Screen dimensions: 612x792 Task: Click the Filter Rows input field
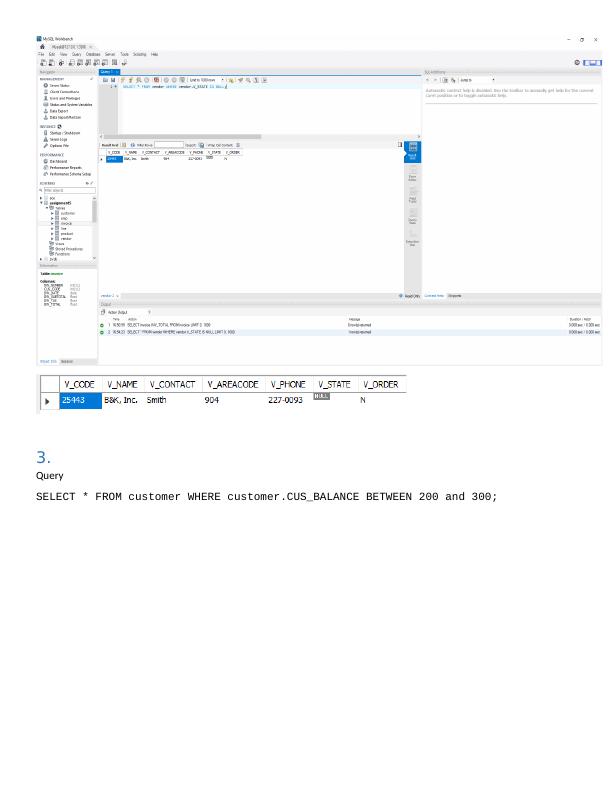coord(169,145)
